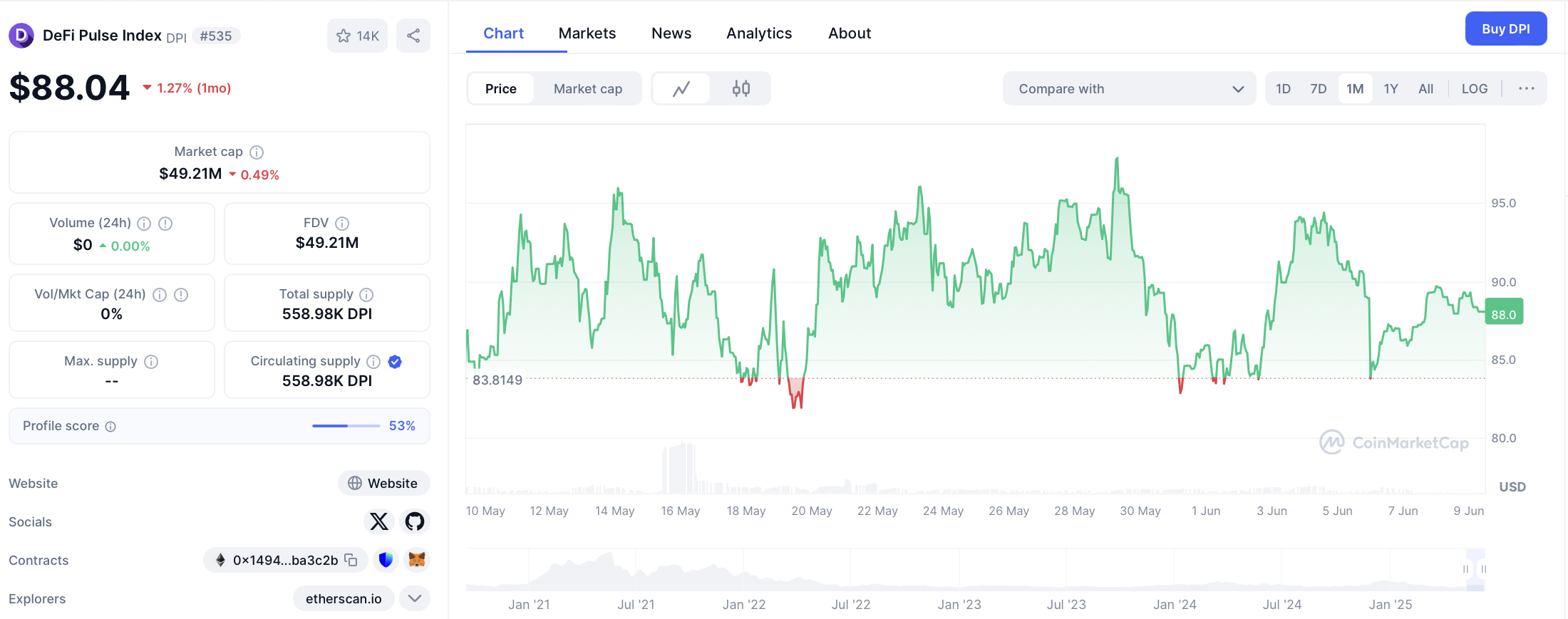This screenshot has height=619, width=1568.
Task: Open the Markets tab
Action: [x=587, y=33]
